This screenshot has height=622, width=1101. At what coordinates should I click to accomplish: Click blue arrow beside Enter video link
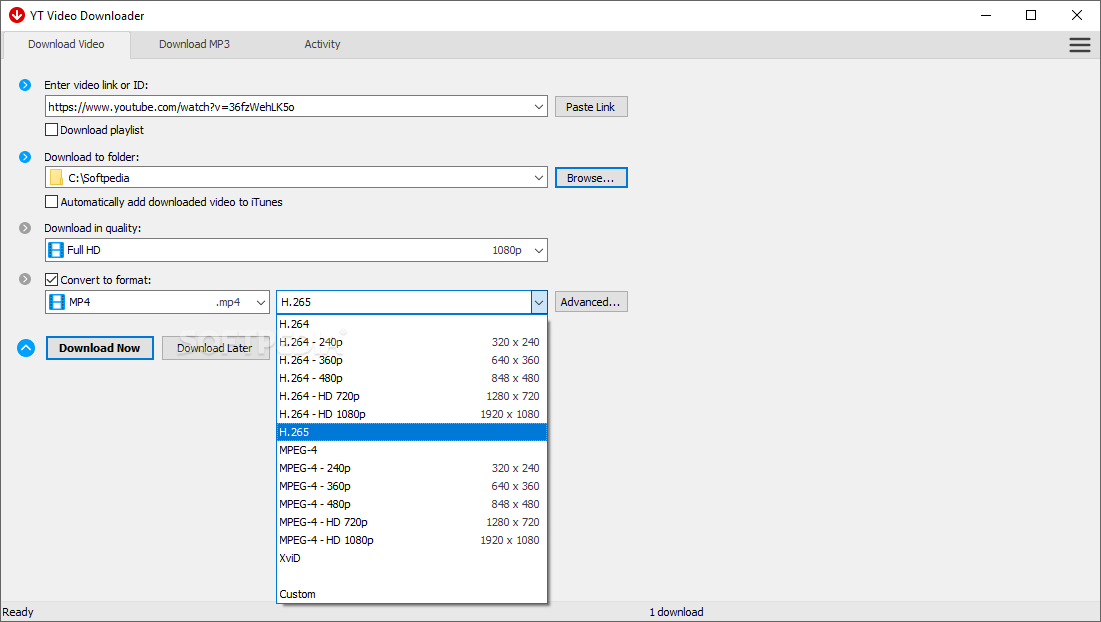pos(25,85)
